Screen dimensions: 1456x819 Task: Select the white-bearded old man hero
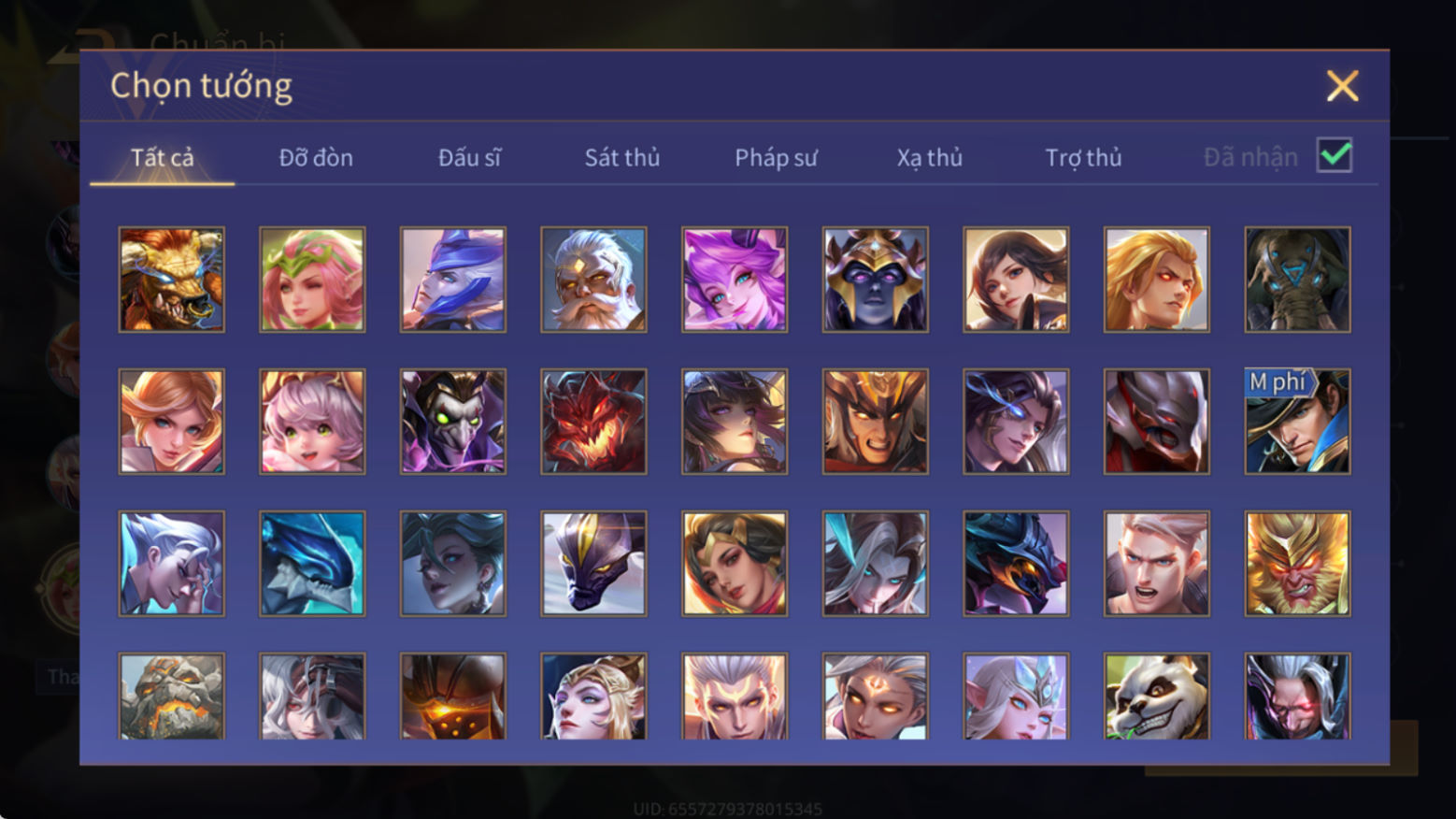(x=593, y=280)
